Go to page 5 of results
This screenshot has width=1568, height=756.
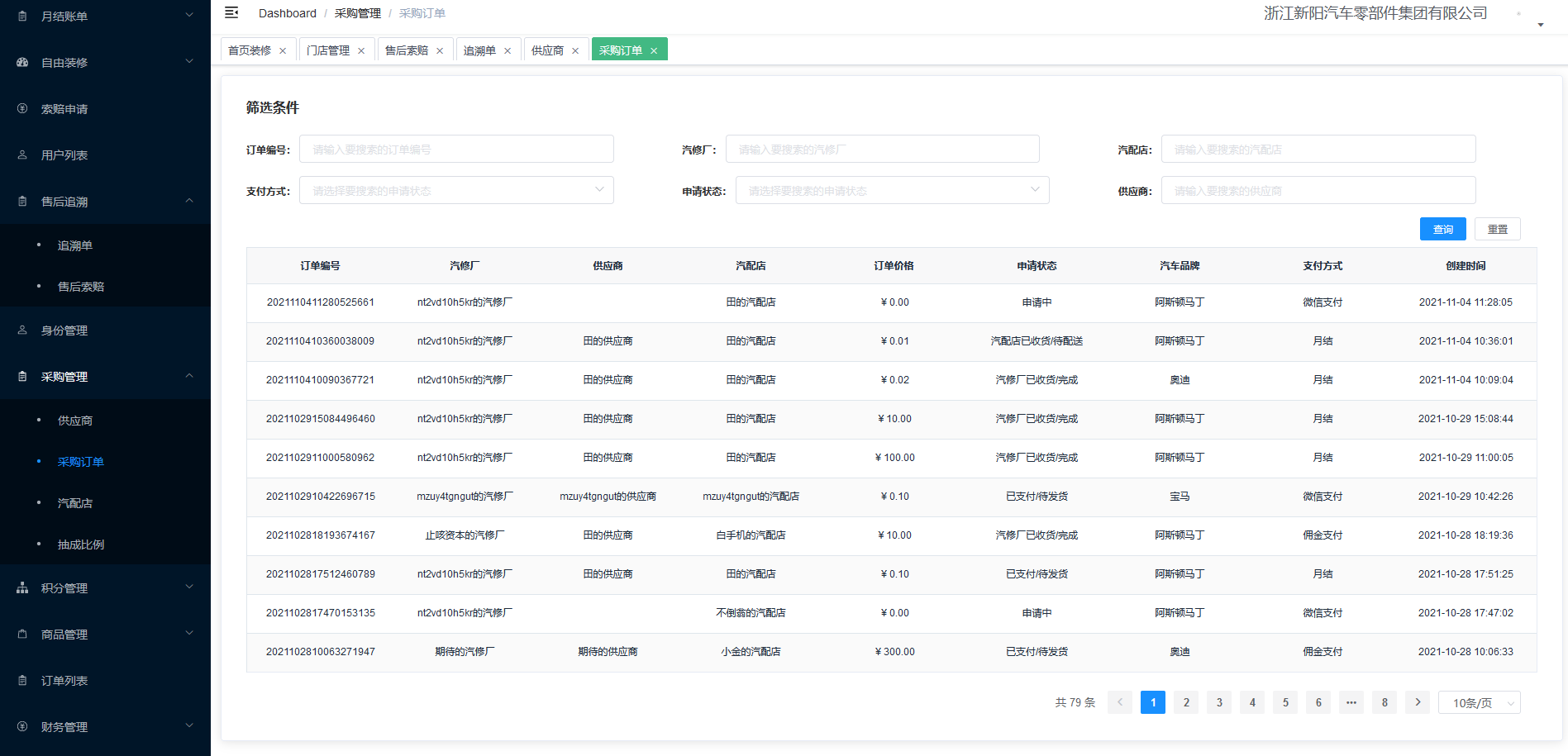coord(1285,702)
